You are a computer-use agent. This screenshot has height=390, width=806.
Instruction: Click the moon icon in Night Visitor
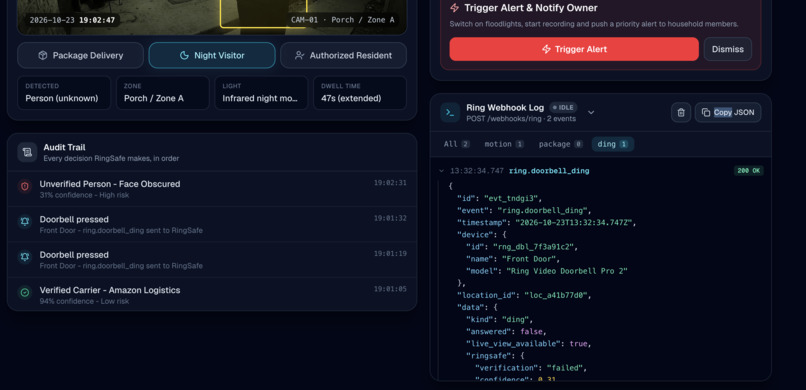click(x=184, y=55)
